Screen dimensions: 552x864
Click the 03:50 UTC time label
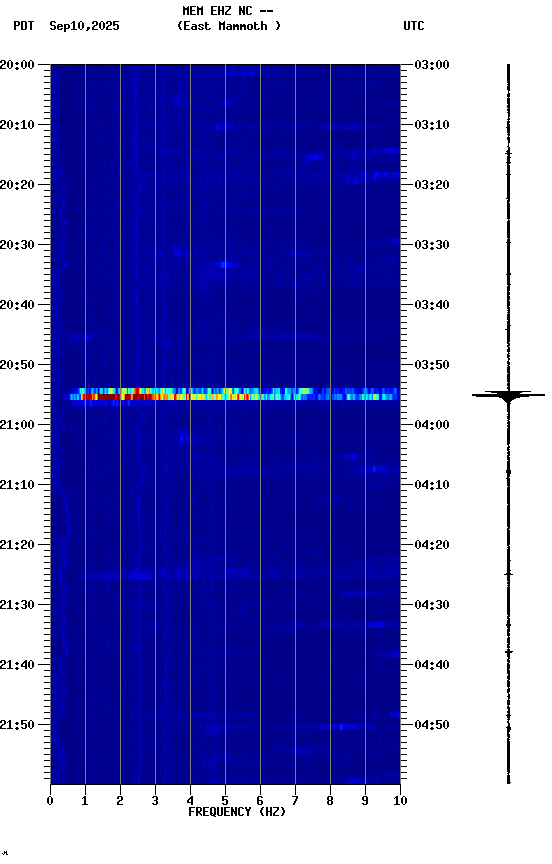[432, 365]
